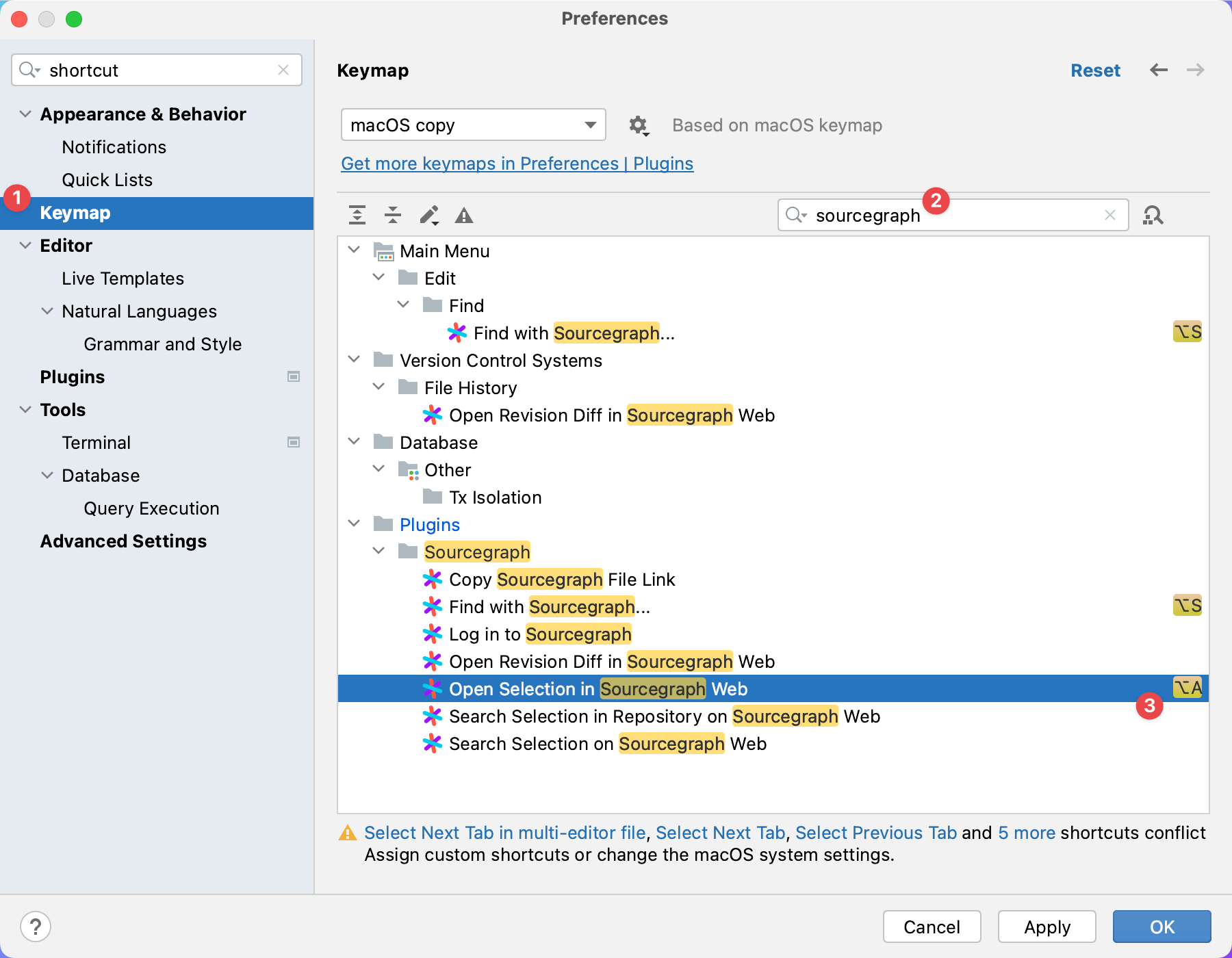Focus the sourcegraph keymap filter field
This screenshot has width=1232, height=958.
click(x=953, y=215)
